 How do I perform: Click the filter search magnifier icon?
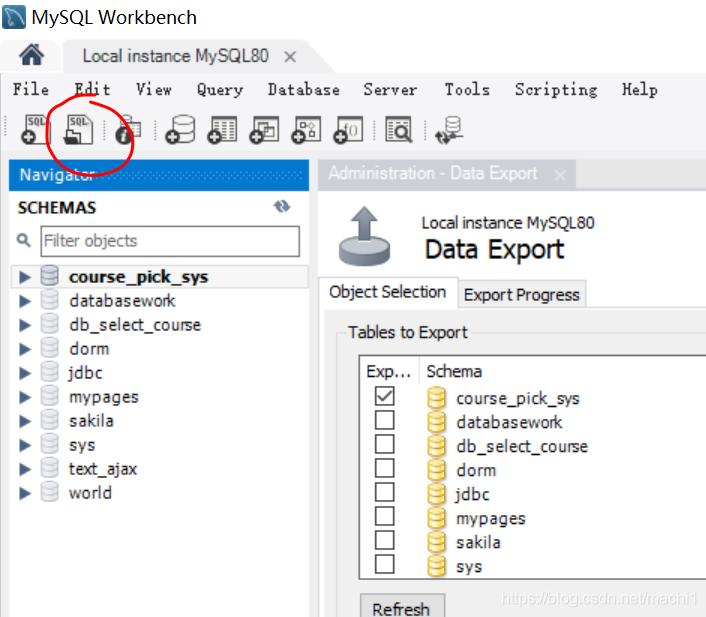(24, 240)
